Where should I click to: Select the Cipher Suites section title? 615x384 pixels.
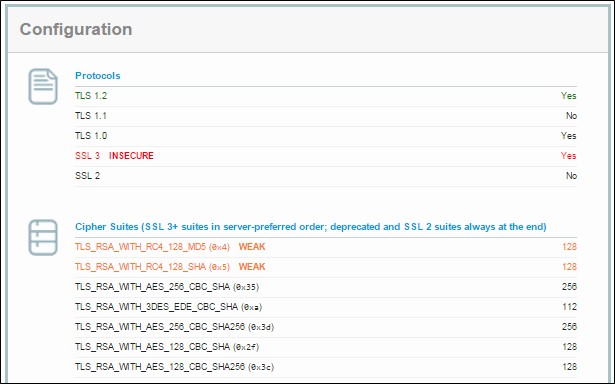tap(311, 227)
